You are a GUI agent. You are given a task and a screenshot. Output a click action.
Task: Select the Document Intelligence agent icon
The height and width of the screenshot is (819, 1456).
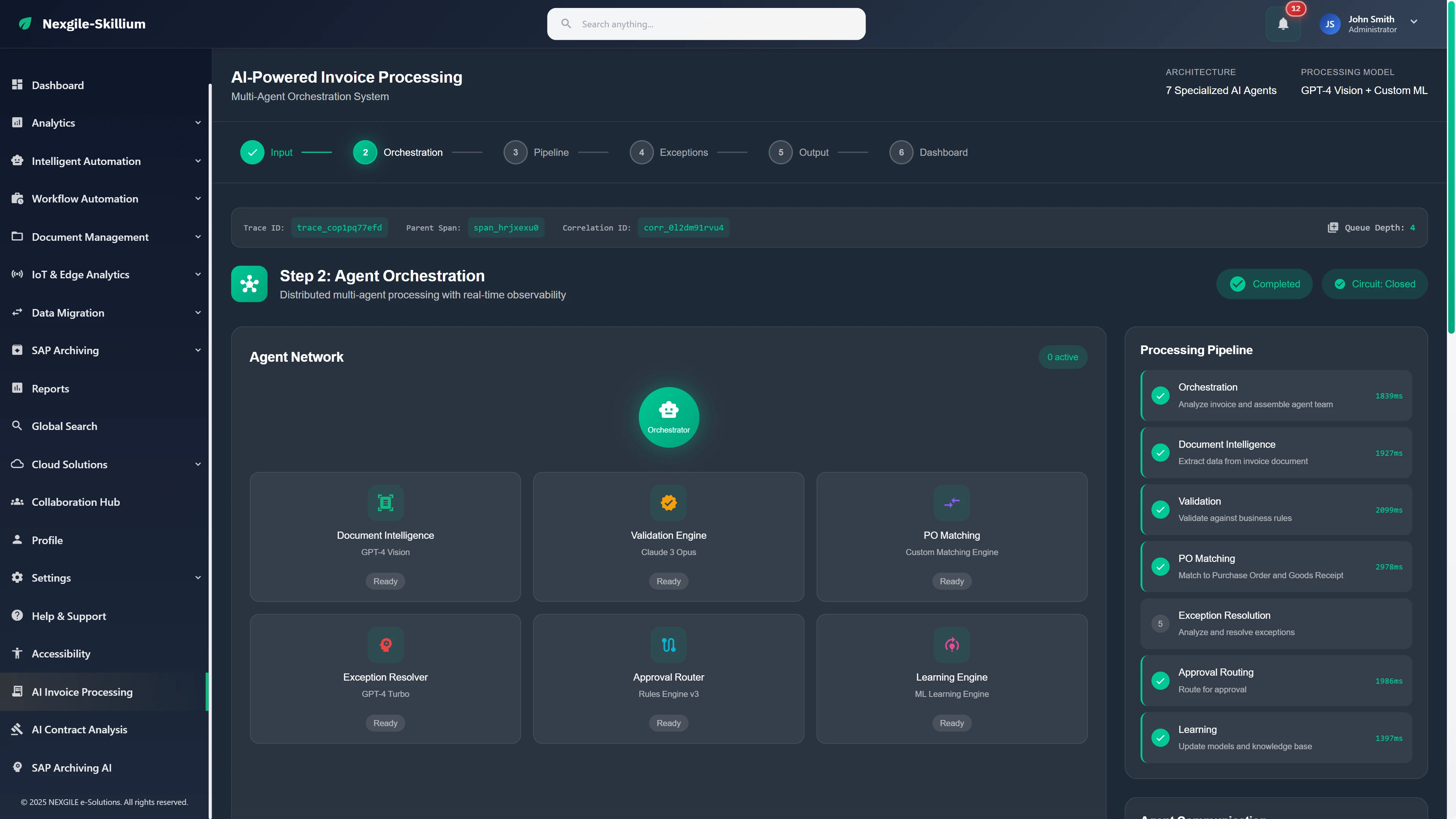pos(385,502)
